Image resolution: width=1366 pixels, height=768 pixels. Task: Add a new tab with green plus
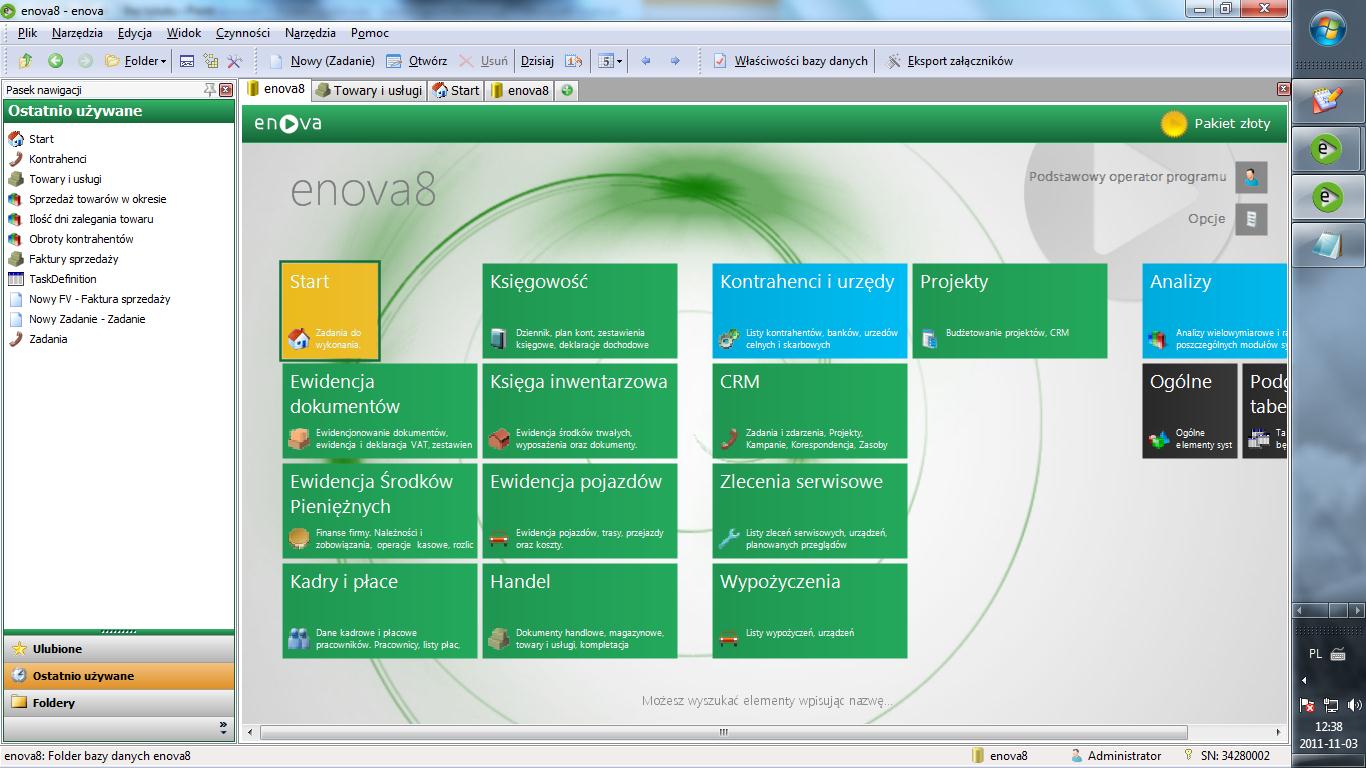[x=567, y=90]
